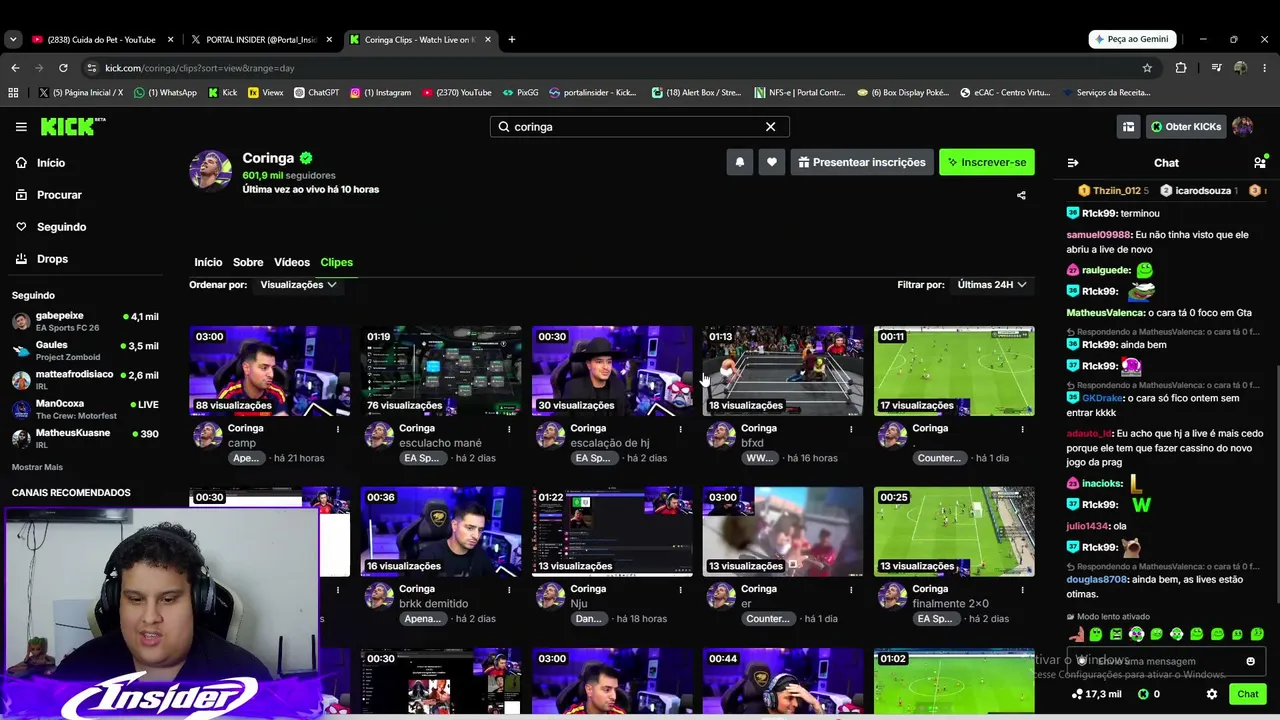
Task: Share the Coringa channel via share icon
Action: click(x=1021, y=195)
